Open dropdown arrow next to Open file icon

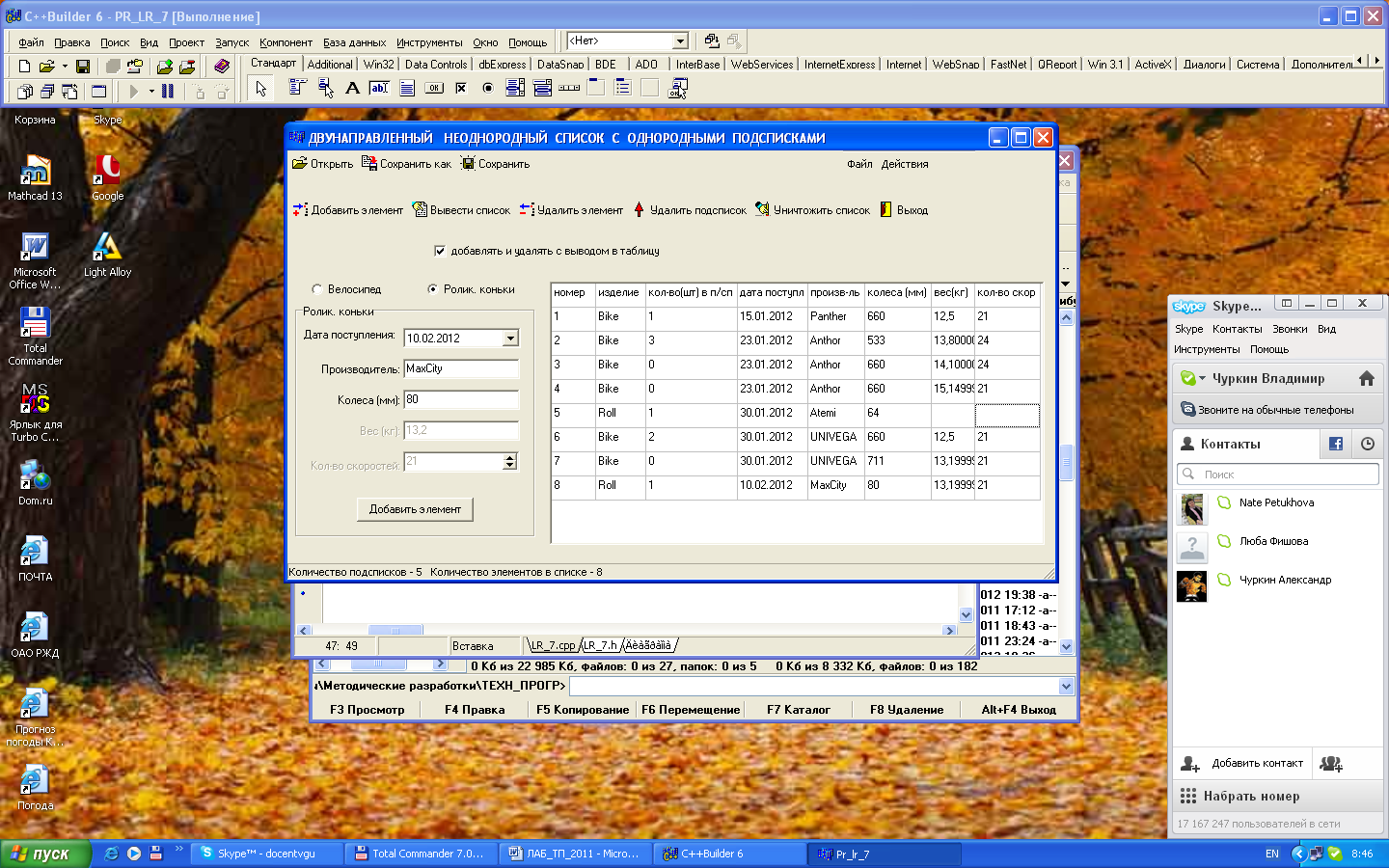pos(65,67)
